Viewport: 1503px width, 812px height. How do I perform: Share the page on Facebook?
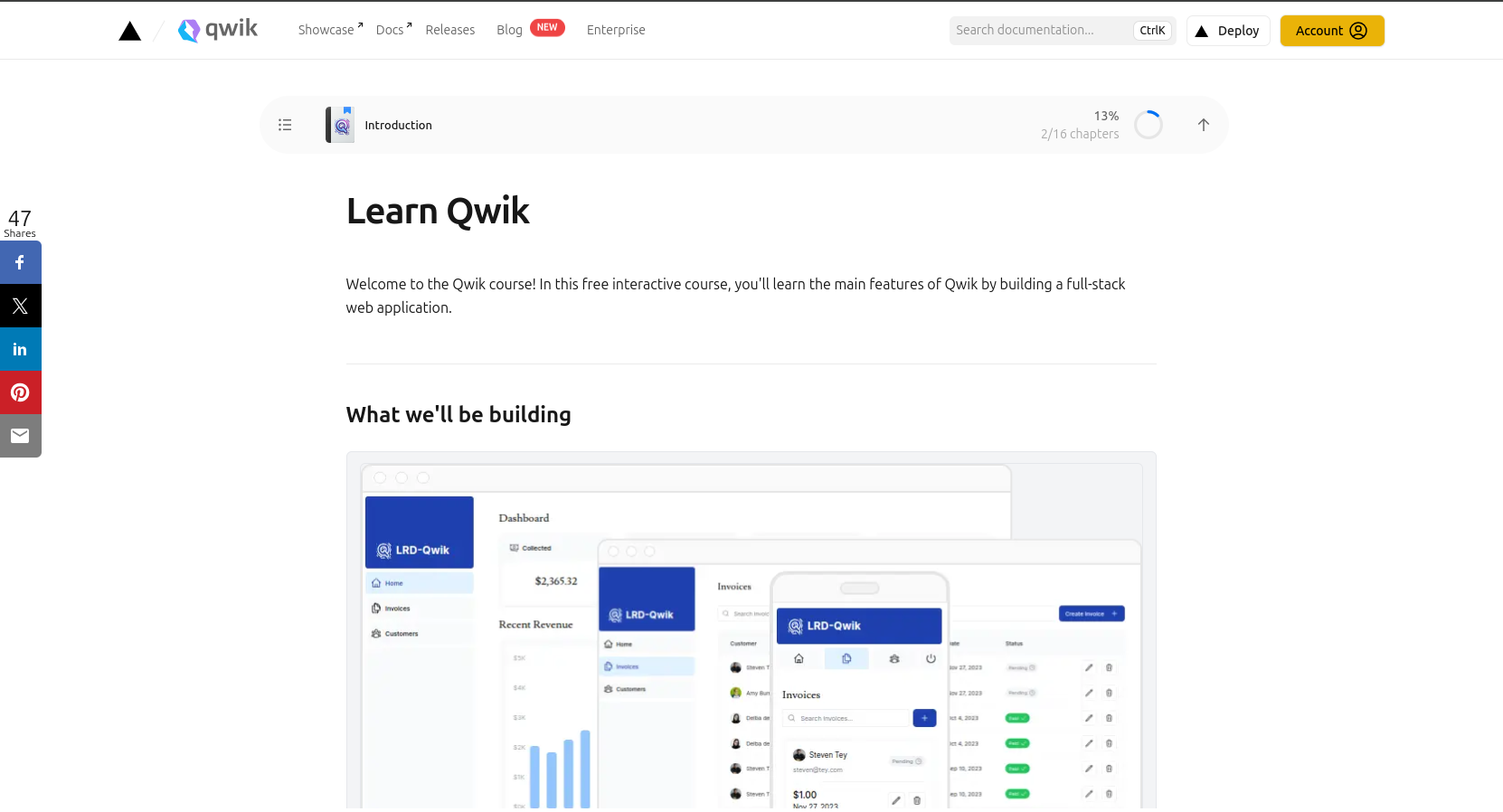point(21,262)
